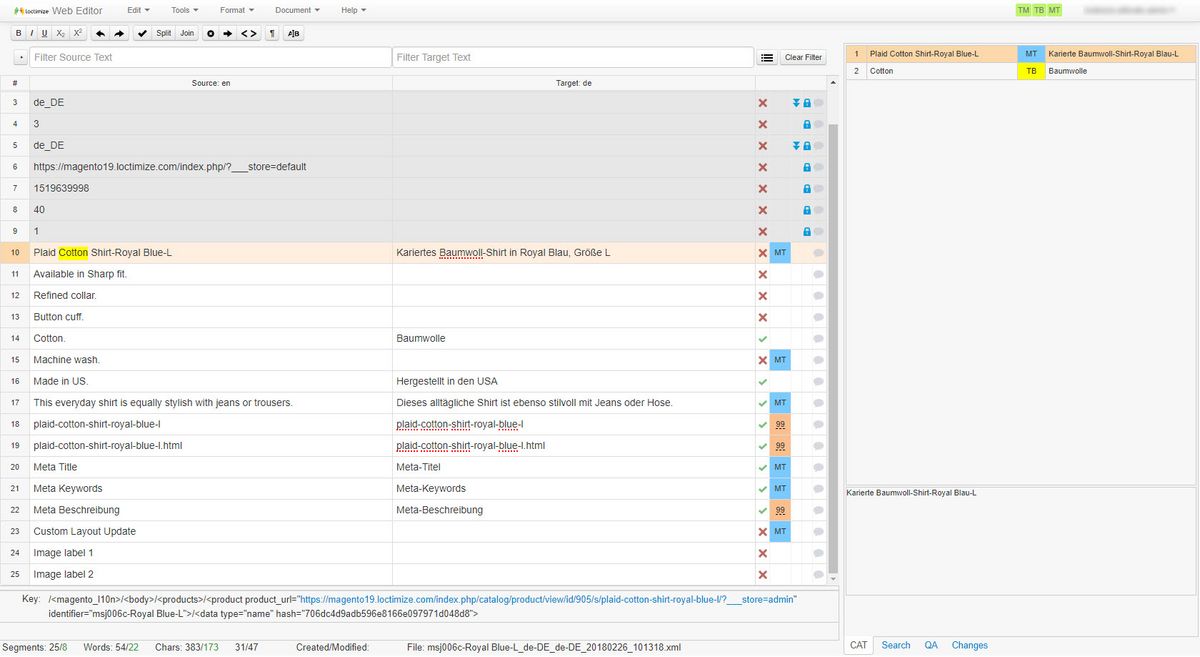Open the Edit dropdown menu
The height and width of the screenshot is (657, 1200).
coord(138,10)
